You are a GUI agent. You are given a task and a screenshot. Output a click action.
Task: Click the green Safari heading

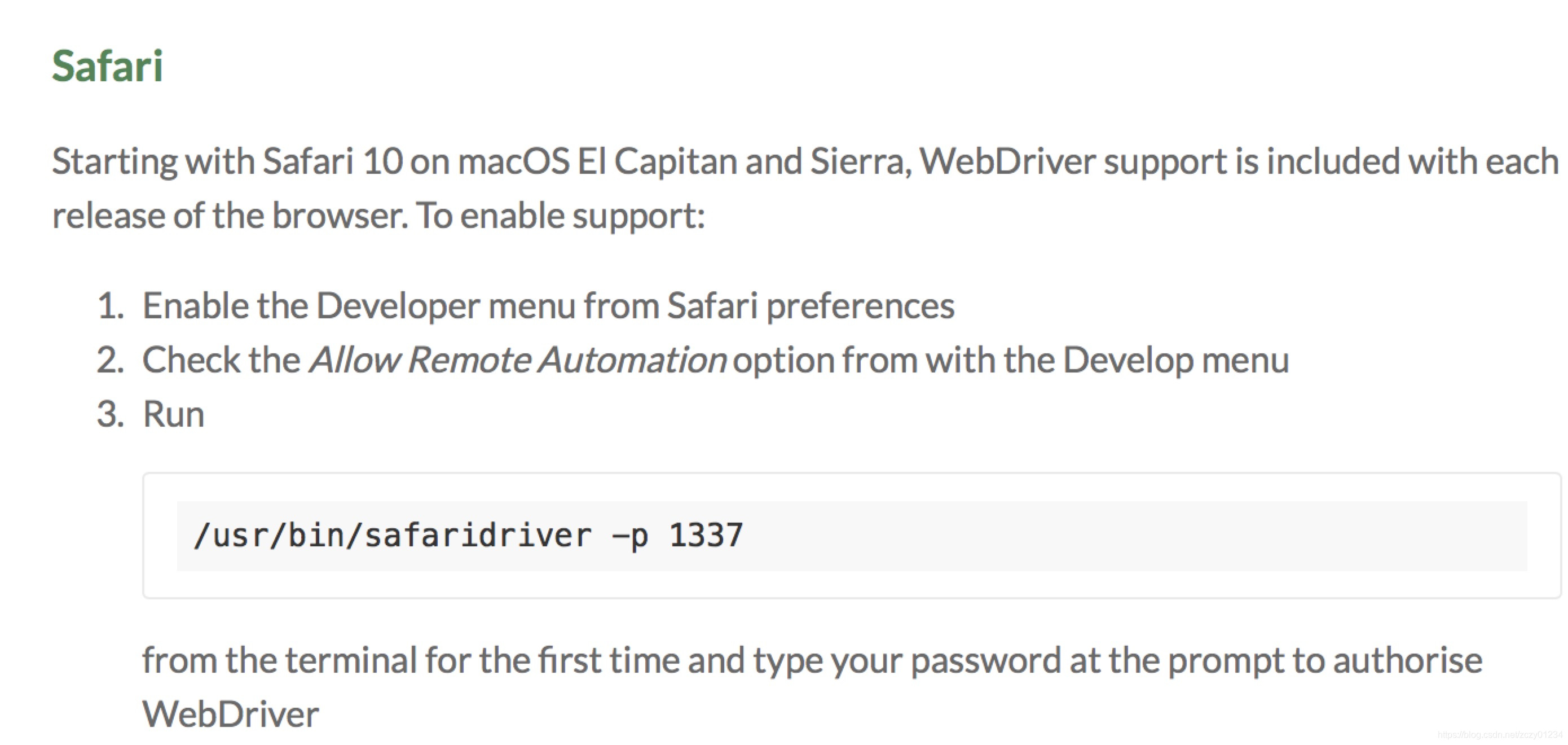[107, 66]
